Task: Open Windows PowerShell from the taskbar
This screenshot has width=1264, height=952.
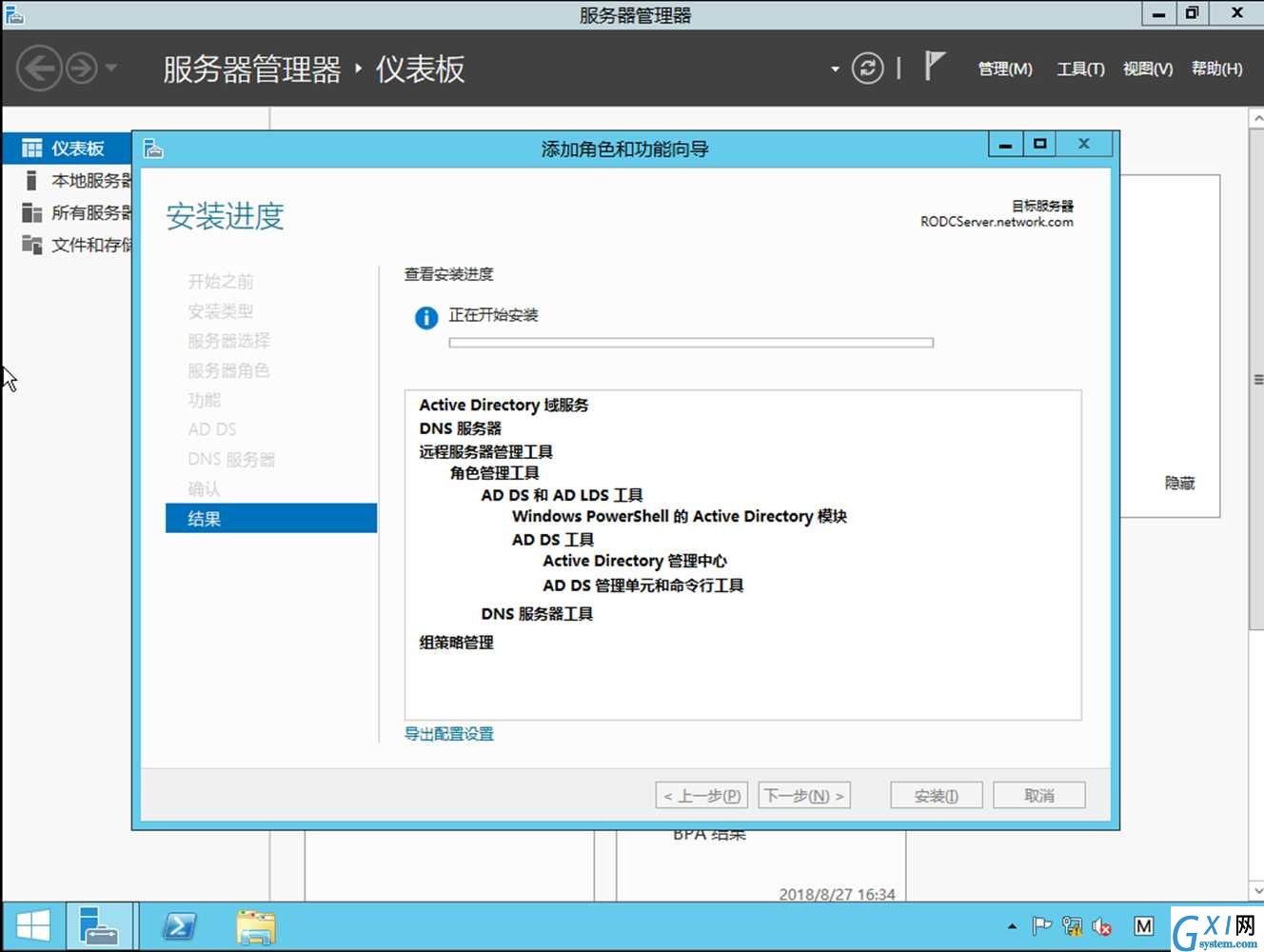Action: (180, 927)
